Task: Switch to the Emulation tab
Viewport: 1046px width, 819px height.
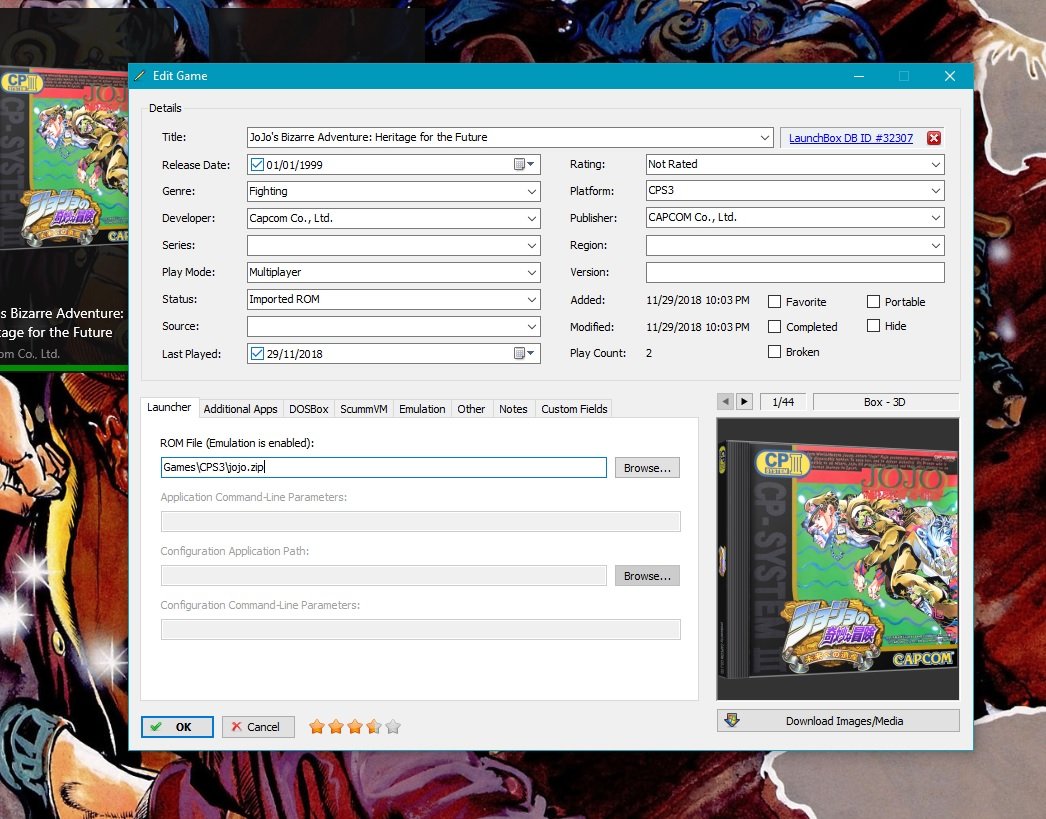Action: pos(422,409)
